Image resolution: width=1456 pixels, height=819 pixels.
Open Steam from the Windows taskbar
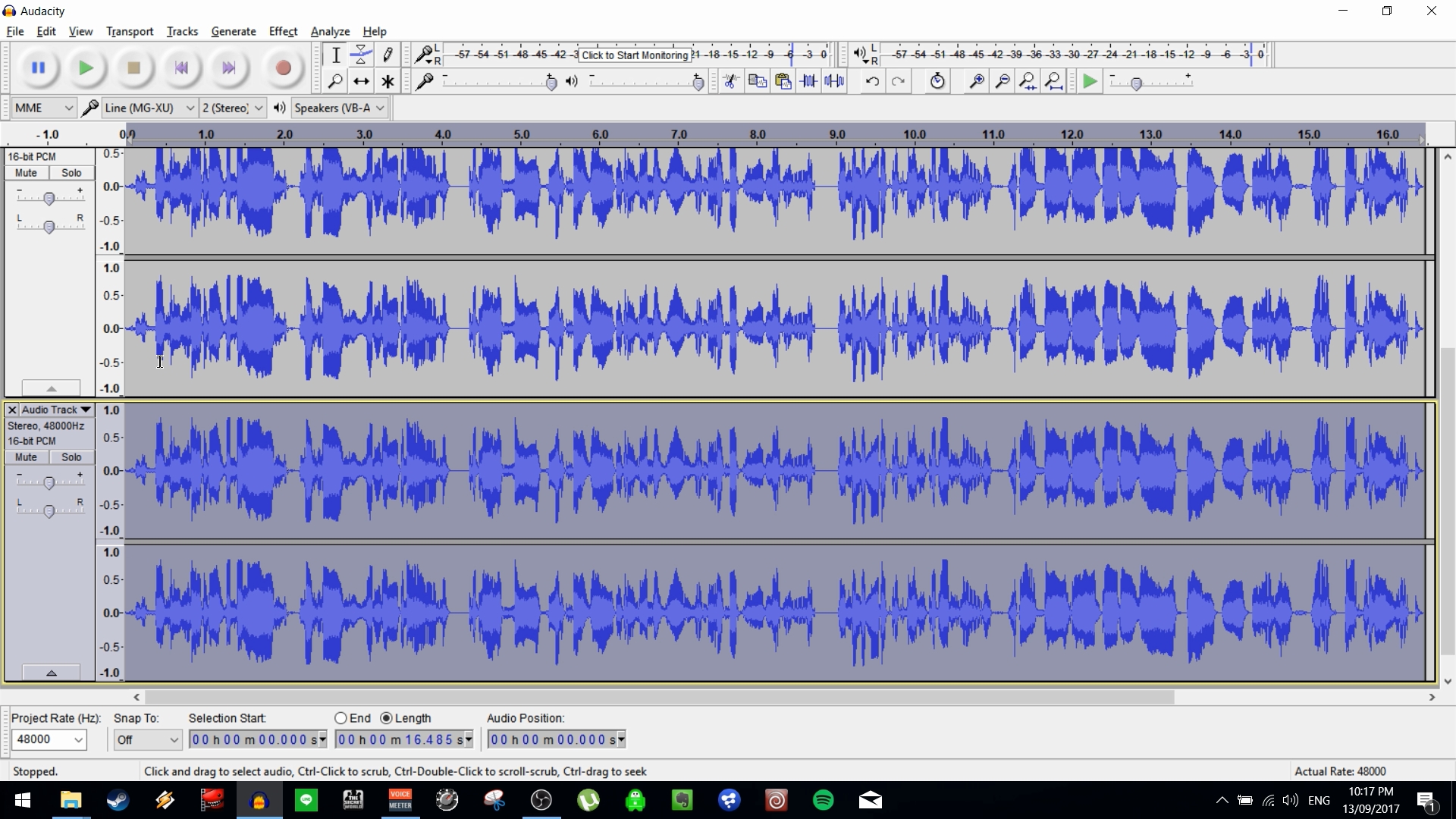click(x=118, y=800)
